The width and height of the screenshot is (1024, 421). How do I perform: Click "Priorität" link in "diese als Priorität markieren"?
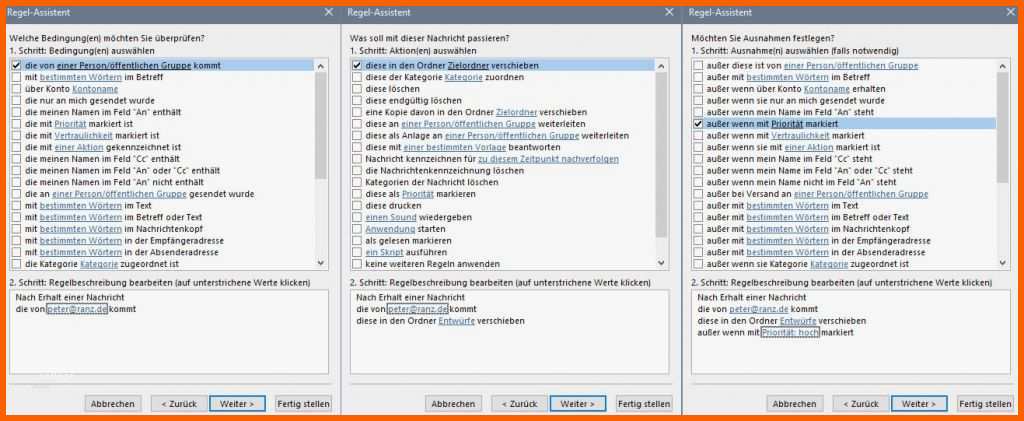coord(418,194)
